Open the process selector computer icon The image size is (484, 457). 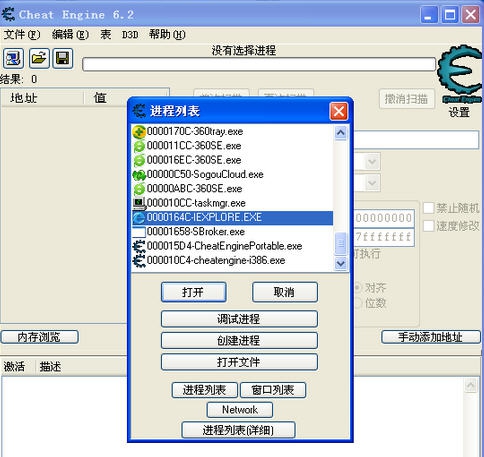click(x=13, y=58)
